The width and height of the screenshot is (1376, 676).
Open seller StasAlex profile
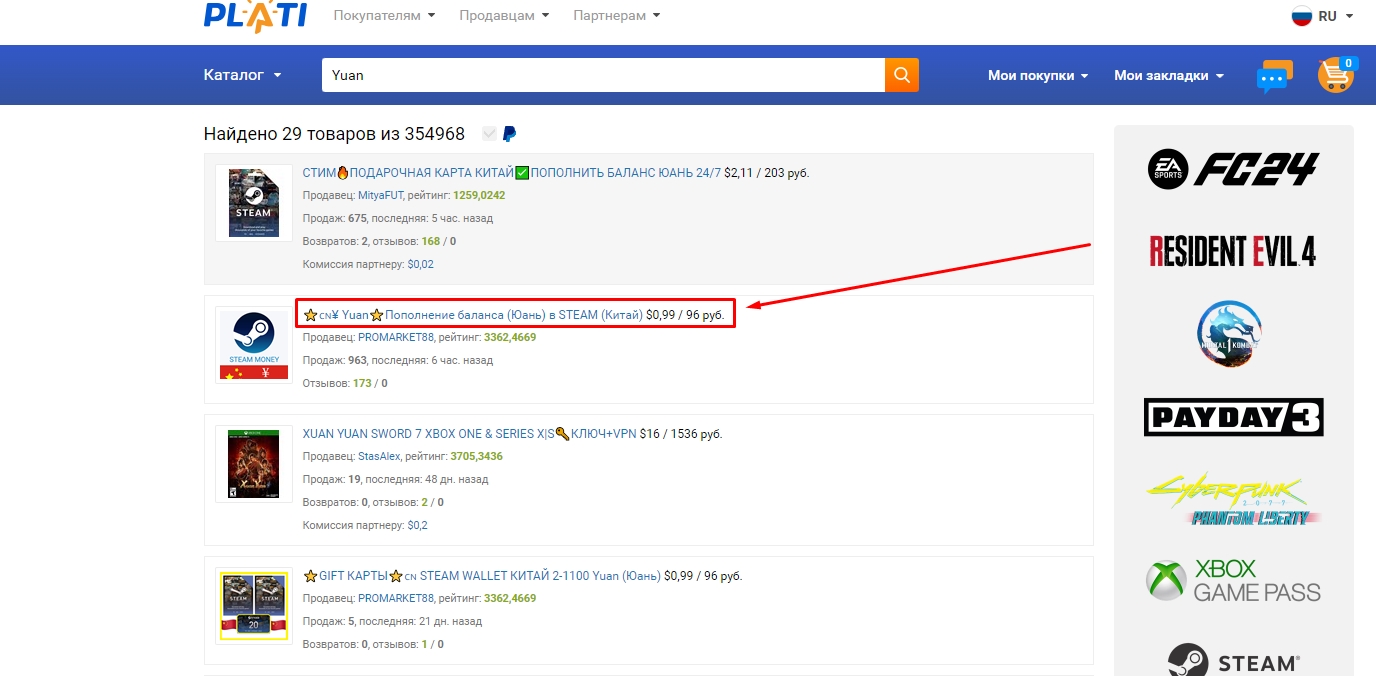tap(379, 456)
